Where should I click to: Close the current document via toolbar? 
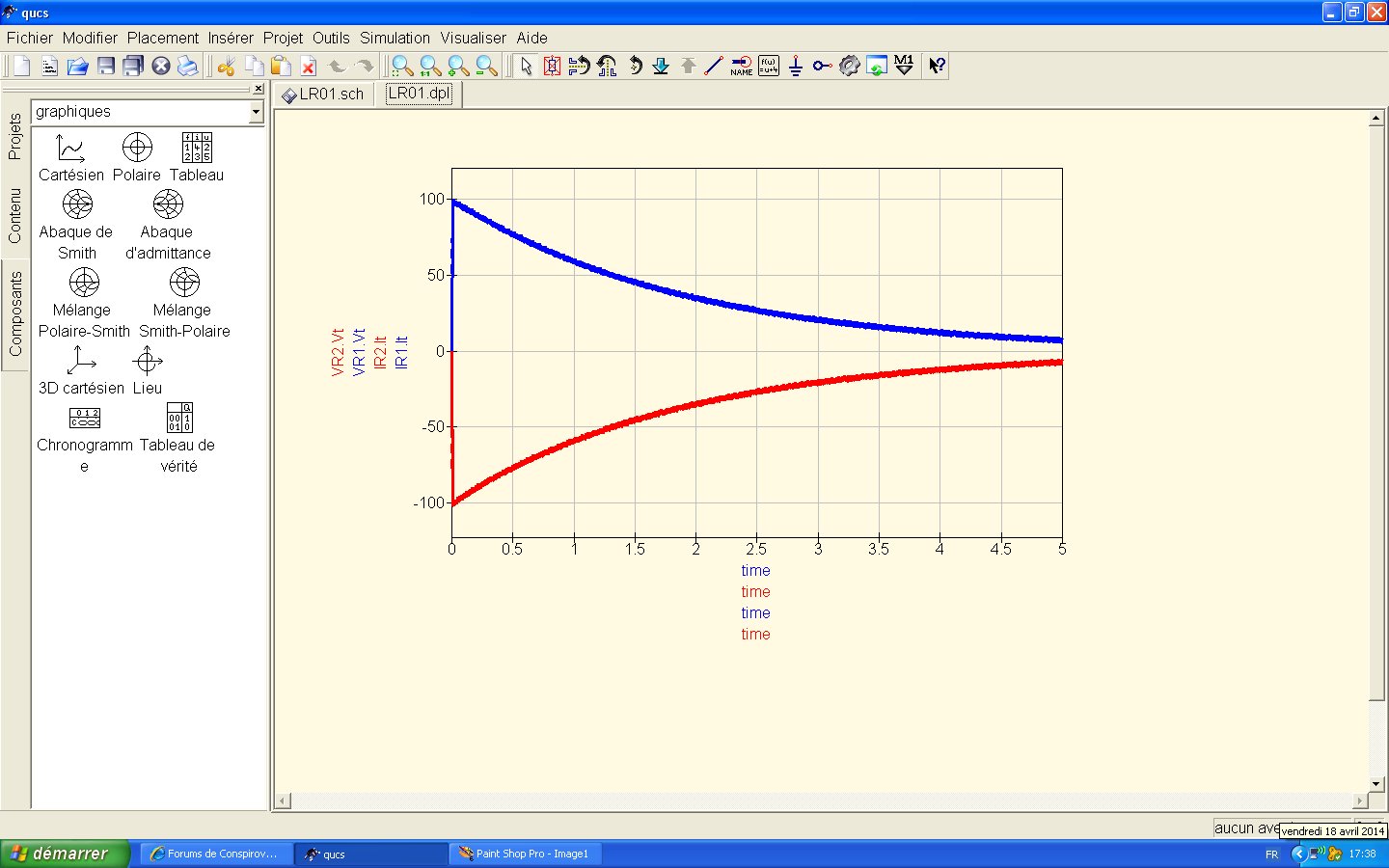(x=161, y=66)
